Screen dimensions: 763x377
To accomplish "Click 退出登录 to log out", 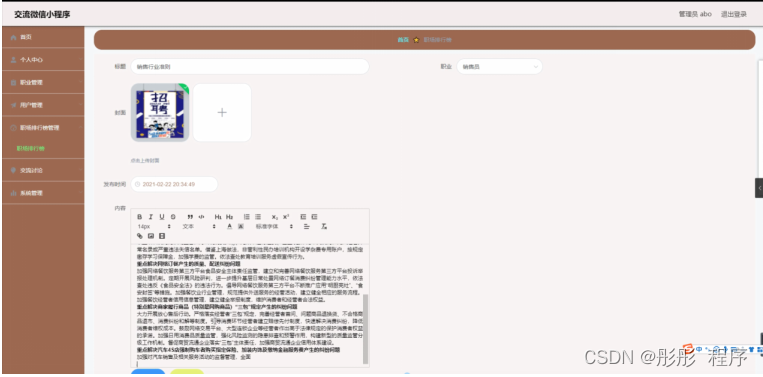I will pos(734,14).
